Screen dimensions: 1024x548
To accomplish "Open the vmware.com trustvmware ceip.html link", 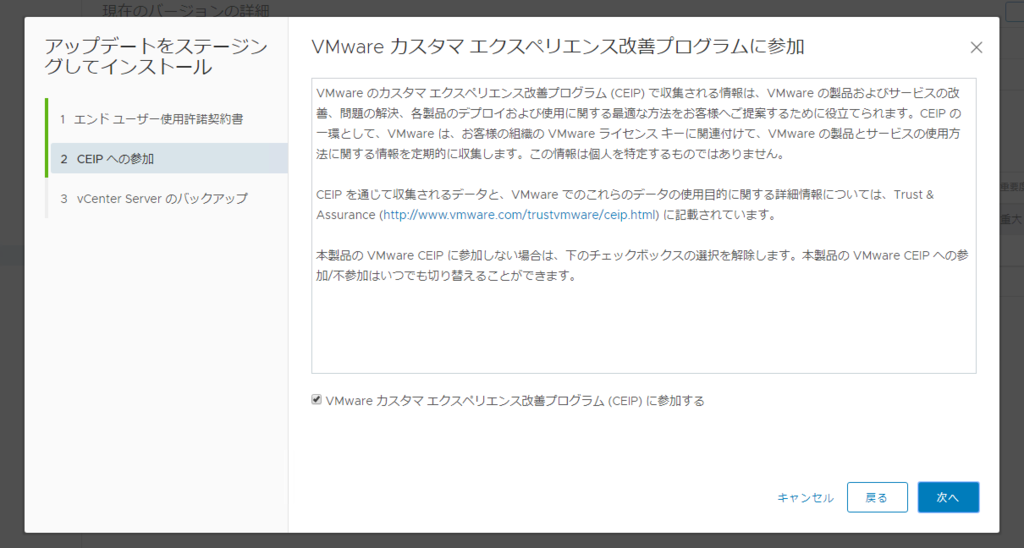I will [519, 215].
